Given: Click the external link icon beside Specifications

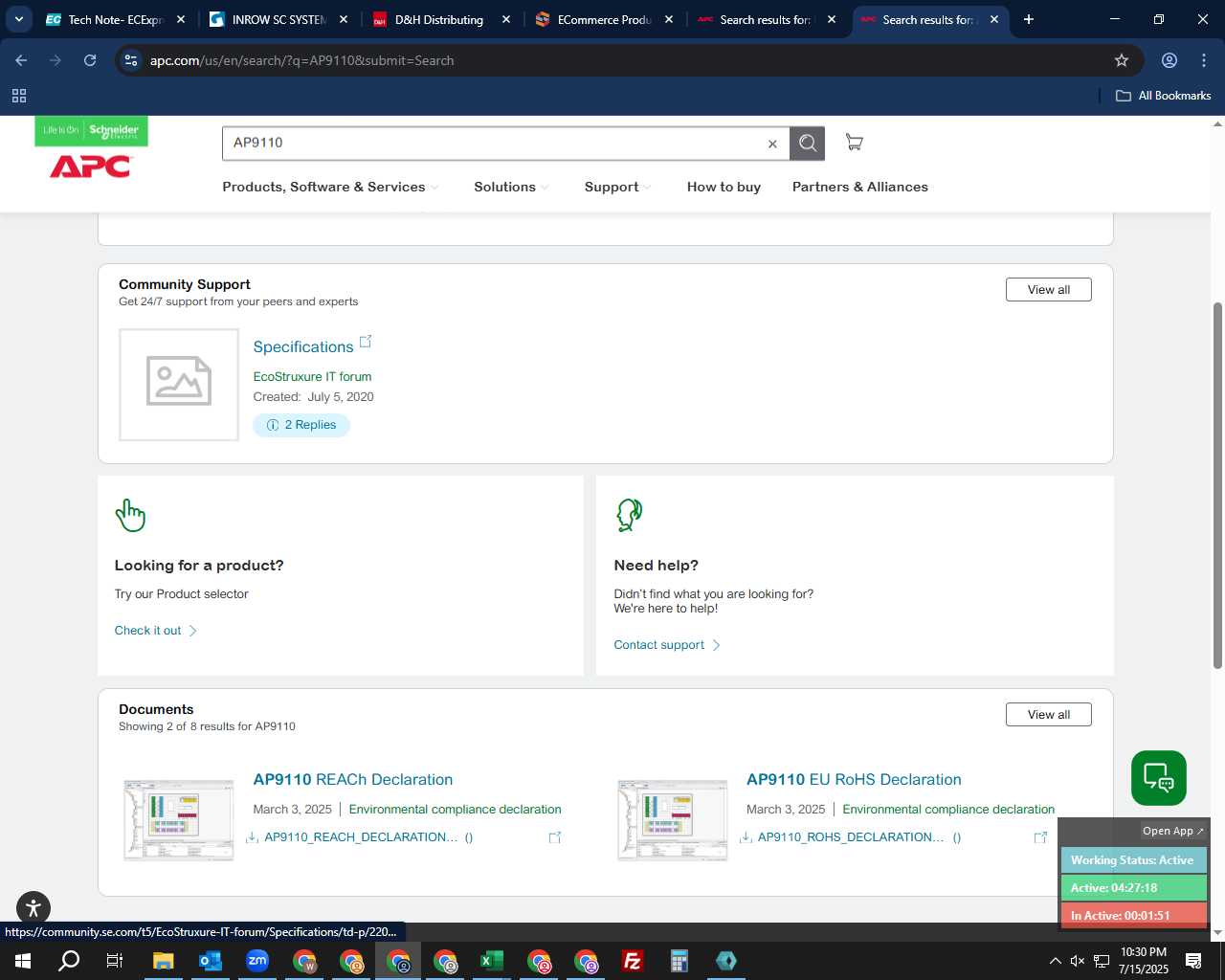Looking at the screenshot, I should point(365,342).
